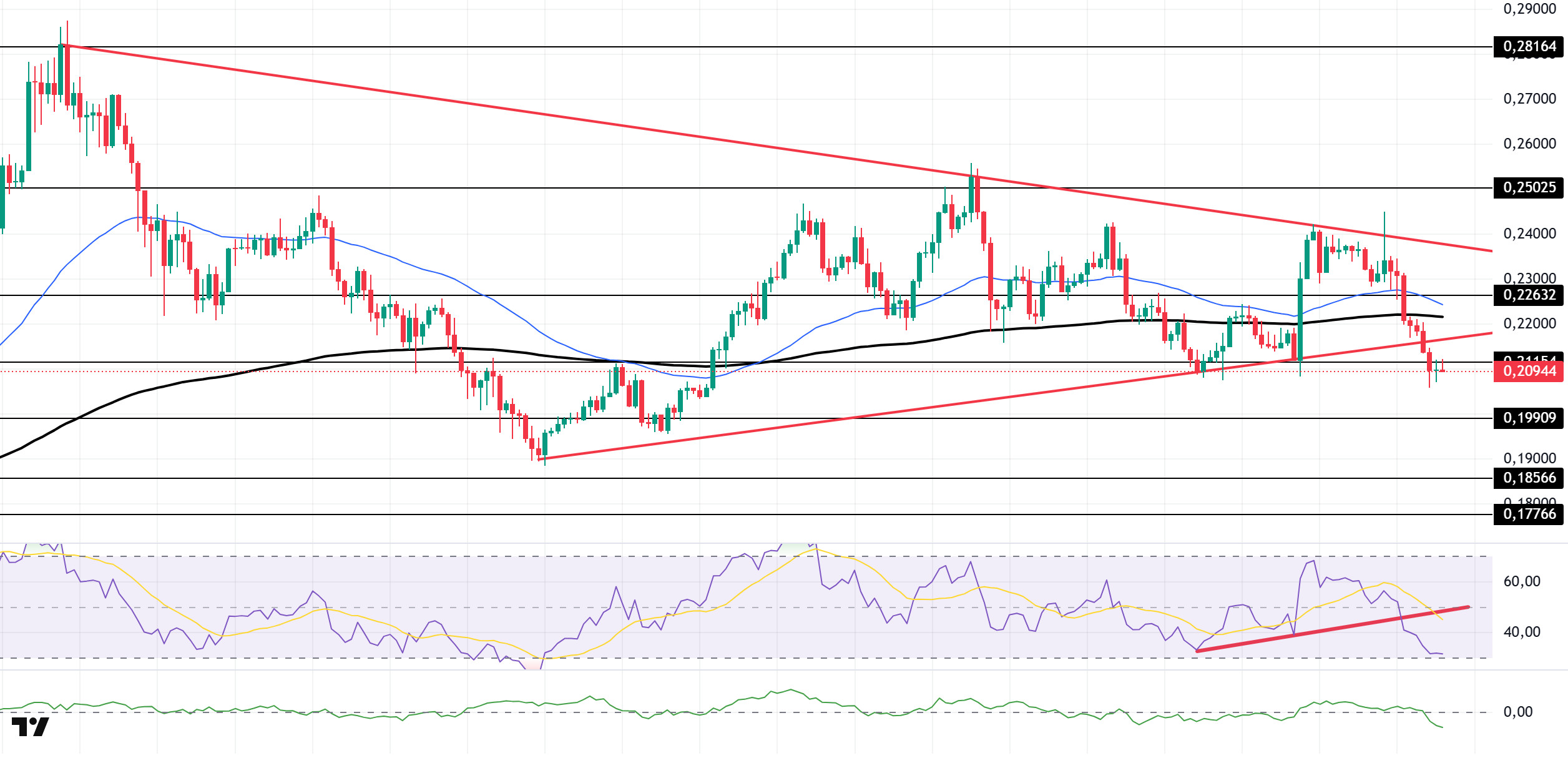Click the 0,26000 price axis value

tap(1529, 144)
